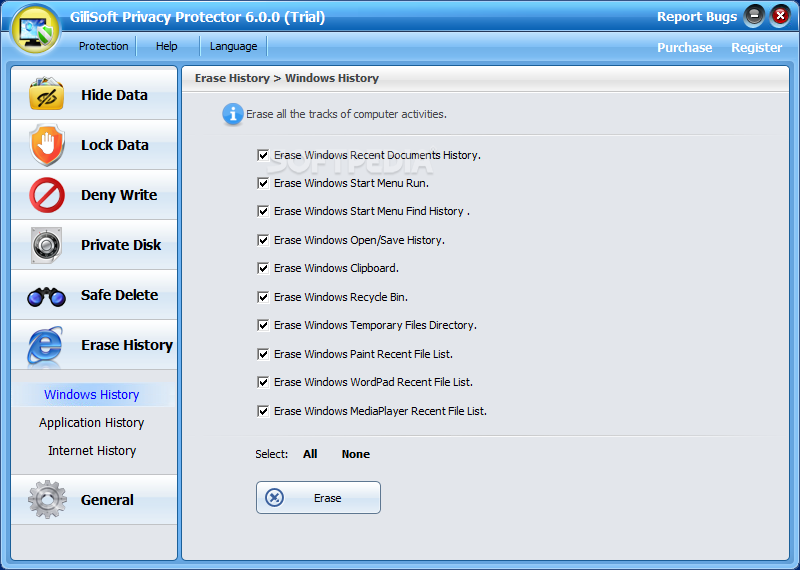Uncheck Erase Windows Start Menu Run
The image size is (800, 570).
point(263,183)
